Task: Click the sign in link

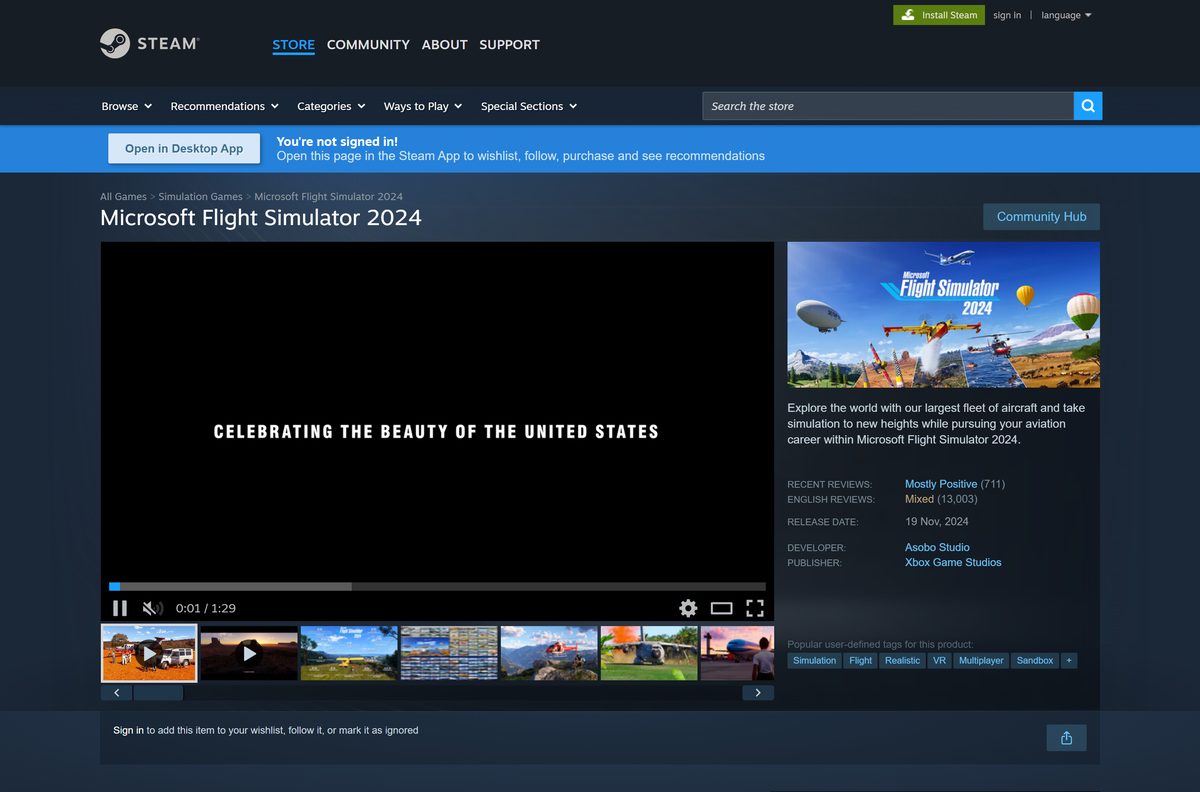Action: (x=1007, y=15)
